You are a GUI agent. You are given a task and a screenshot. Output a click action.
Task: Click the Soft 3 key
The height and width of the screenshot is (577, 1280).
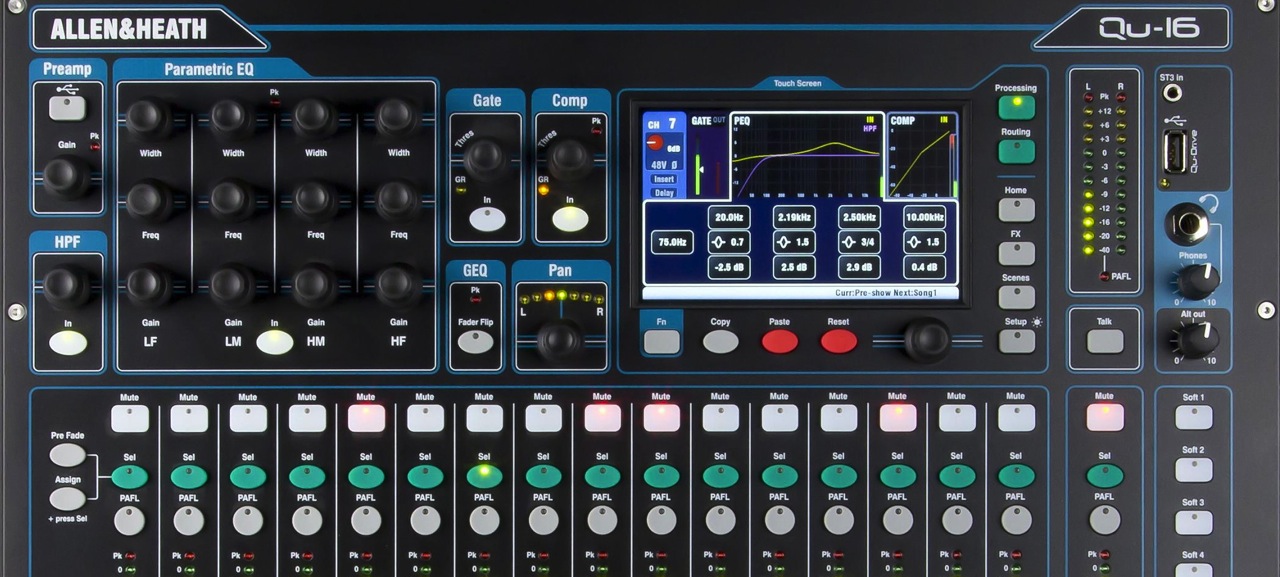1193,523
